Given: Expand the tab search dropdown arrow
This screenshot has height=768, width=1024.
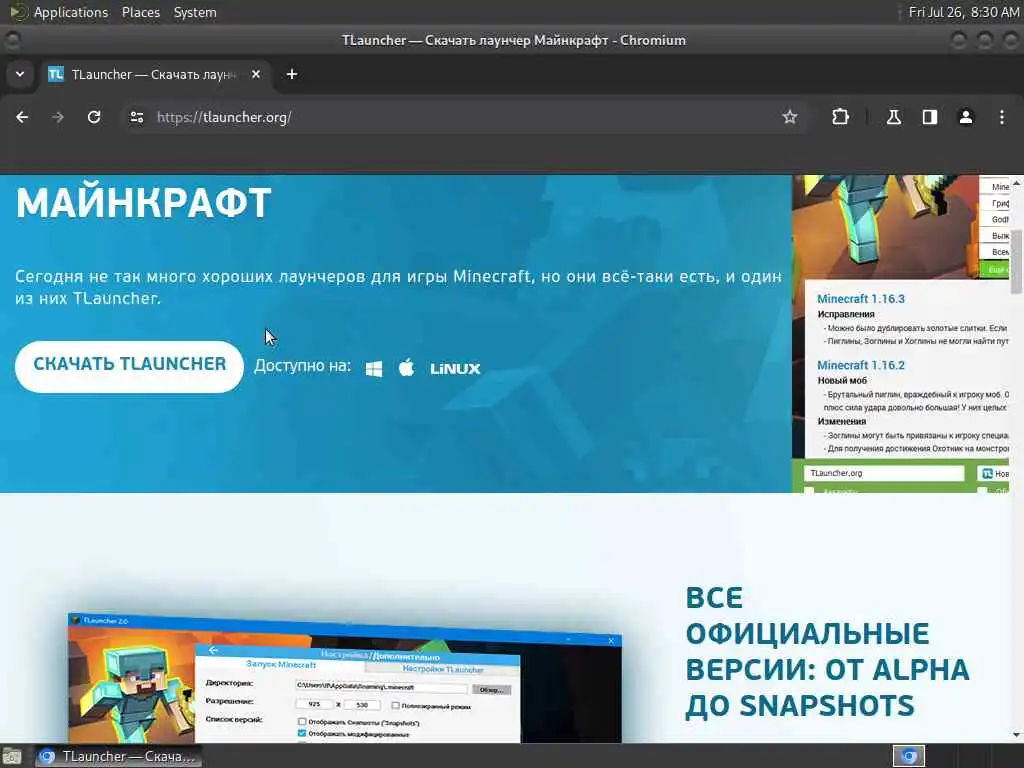Looking at the screenshot, I should 20,74.
